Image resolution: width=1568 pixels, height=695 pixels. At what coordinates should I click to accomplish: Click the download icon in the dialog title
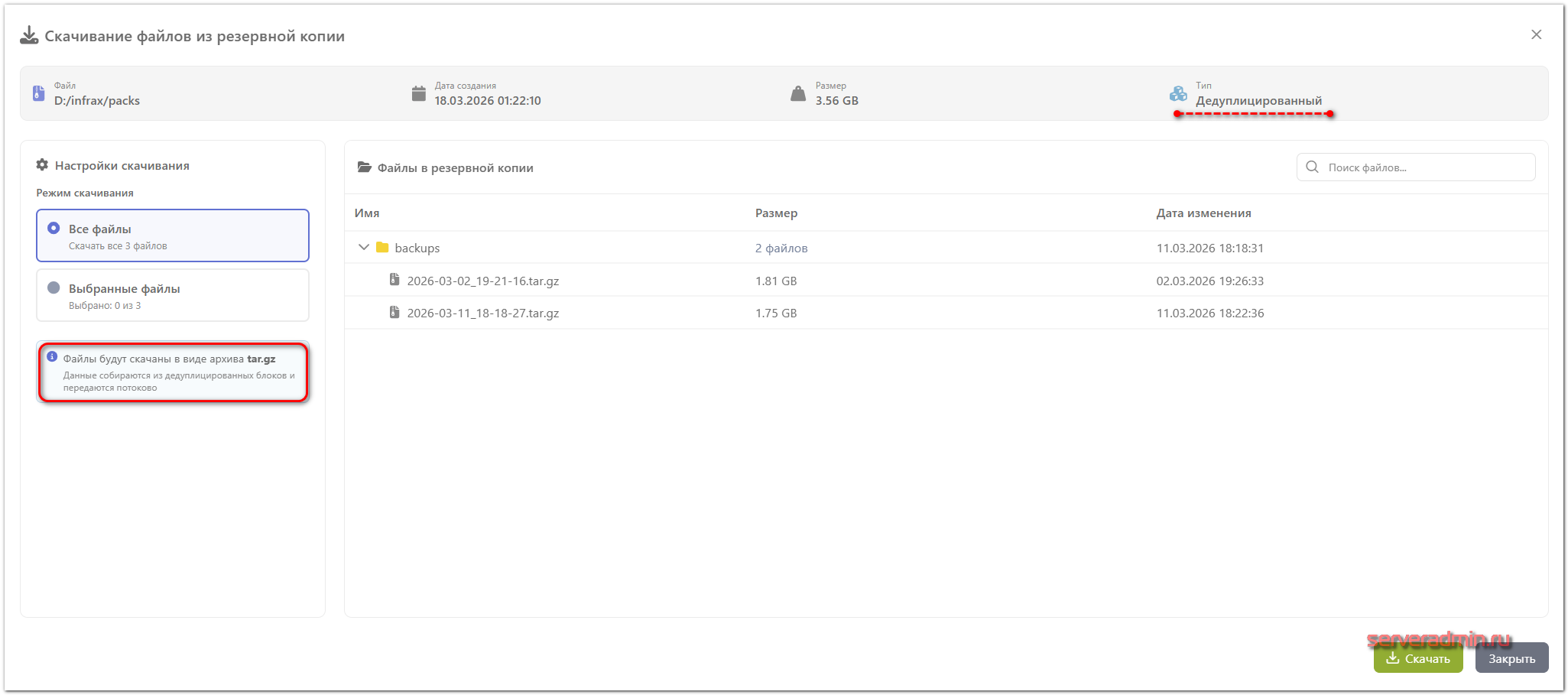(29, 36)
